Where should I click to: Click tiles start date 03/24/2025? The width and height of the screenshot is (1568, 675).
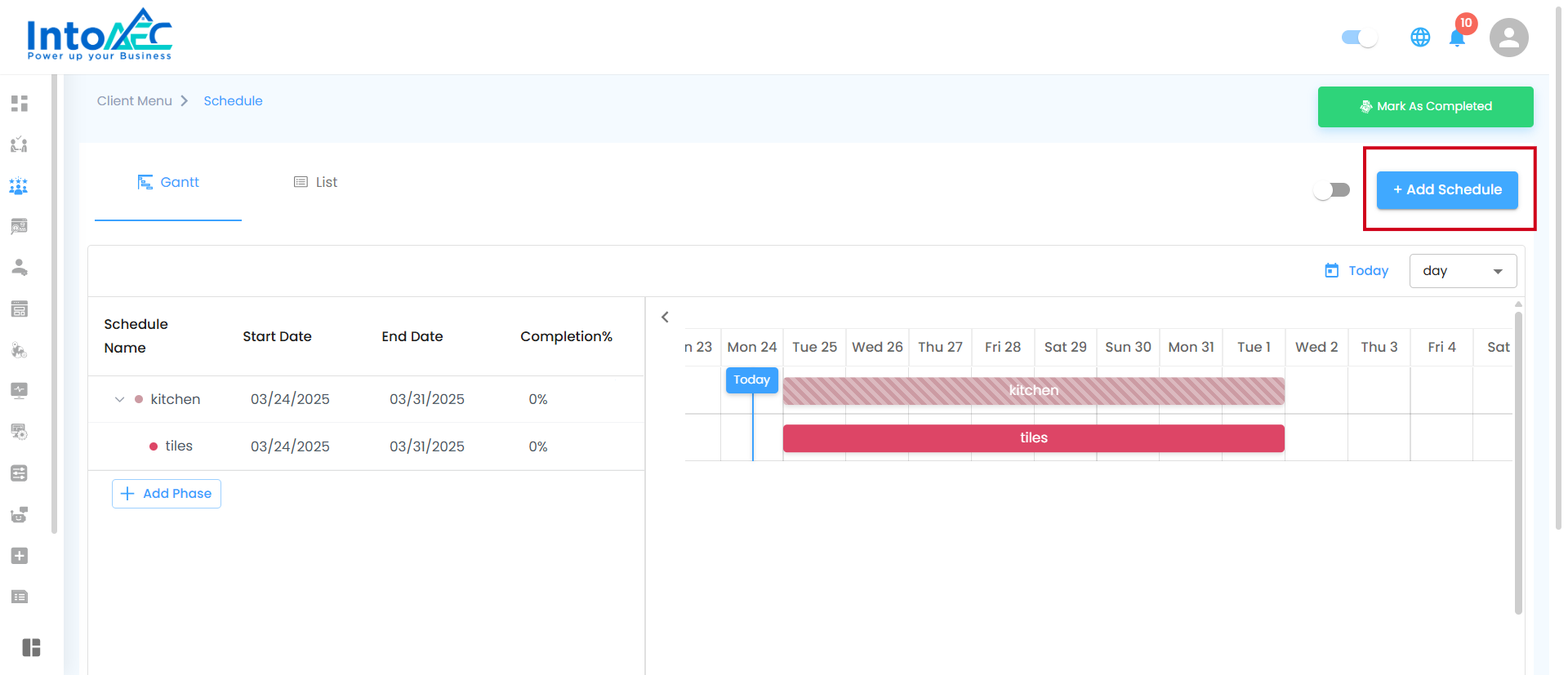(x=290, y=446)
